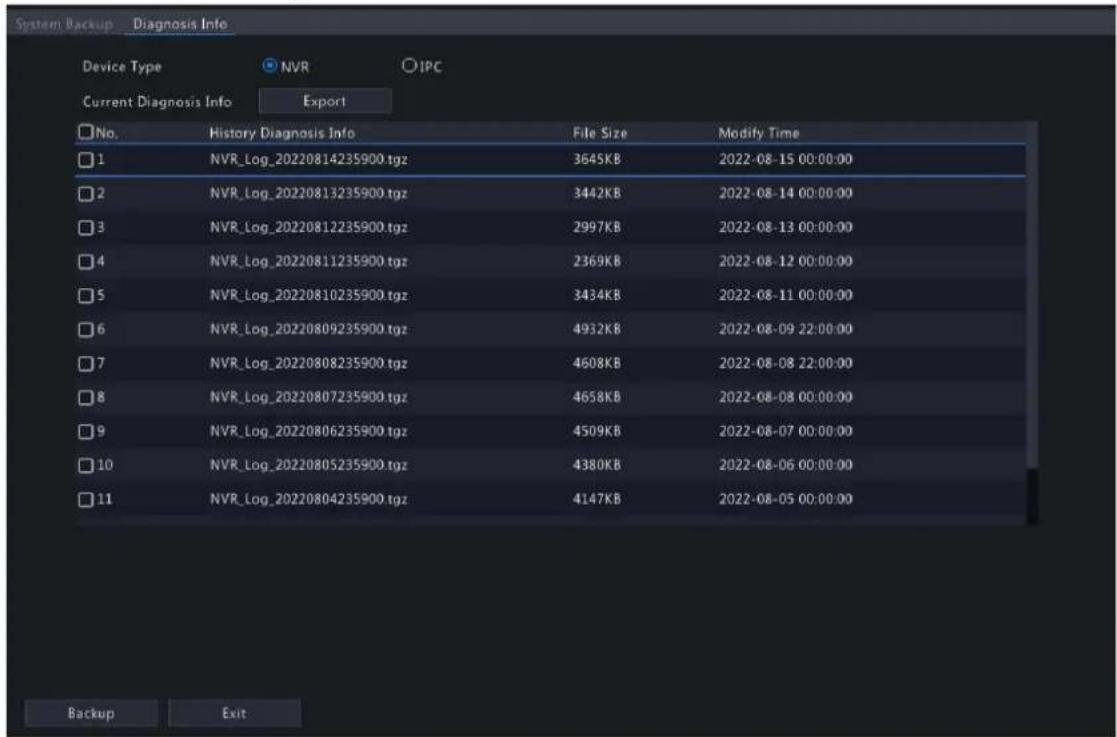Image resolution: width=1117 pixels, height=737 pixels.
Task: Select file NVR_Log_20220809235900.tgz
Action: pyautogui.click(x=308, y=330)
